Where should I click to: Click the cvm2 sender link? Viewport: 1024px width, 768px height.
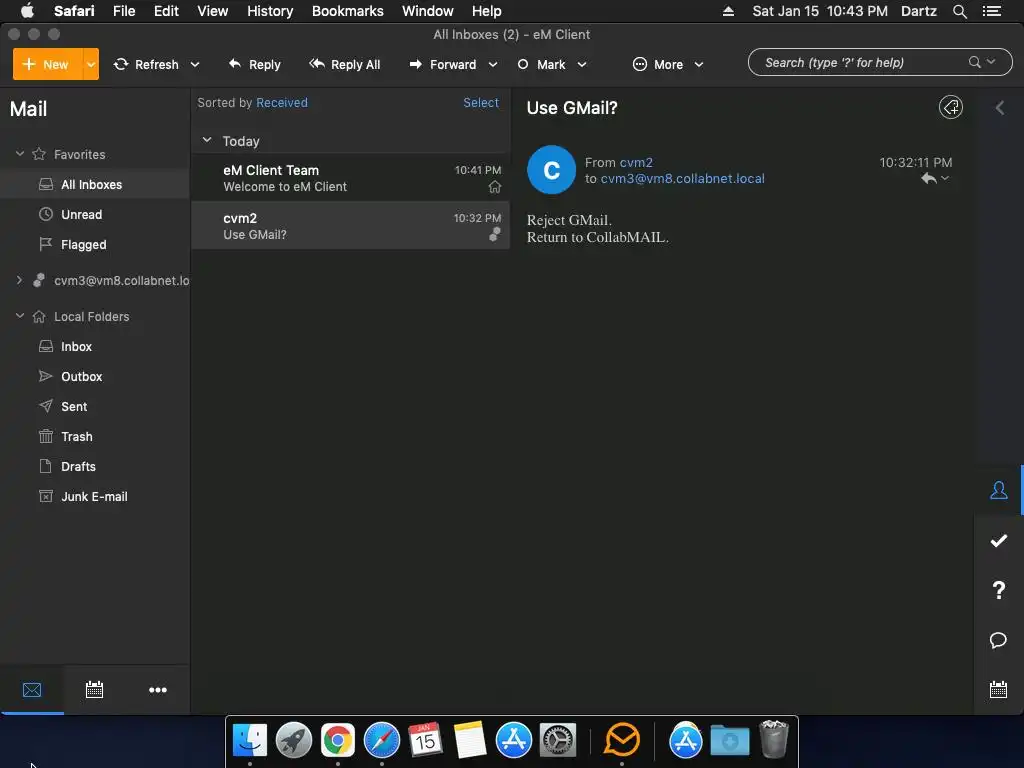point(636,162)
